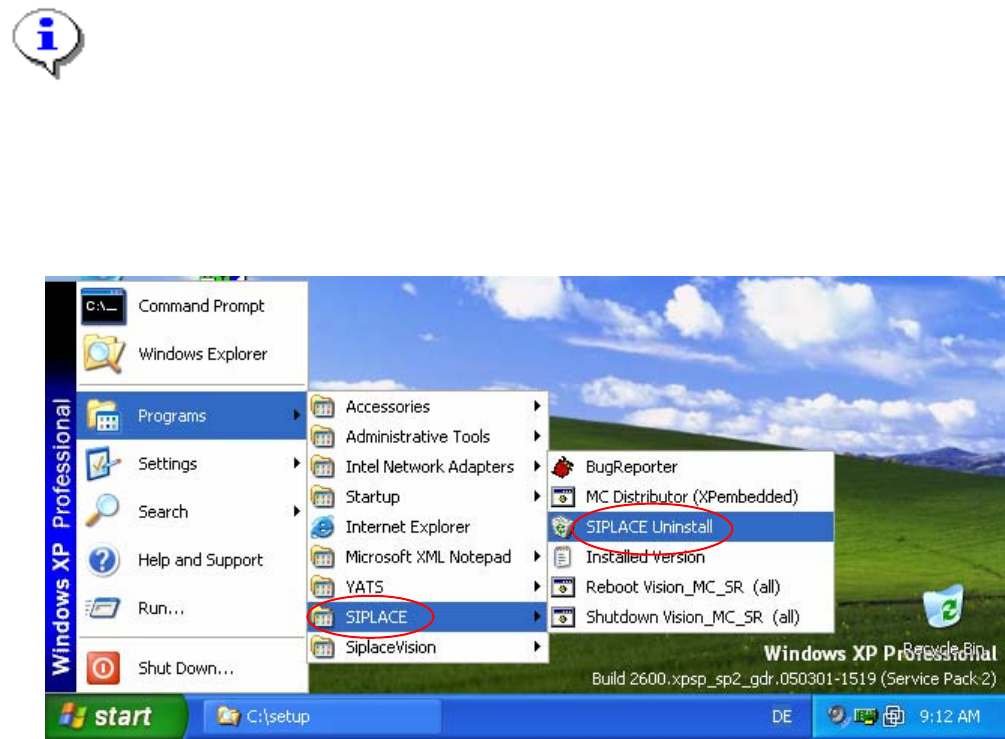
Task: Click the 9:12 AM clock
Action: tap(949, 717)
